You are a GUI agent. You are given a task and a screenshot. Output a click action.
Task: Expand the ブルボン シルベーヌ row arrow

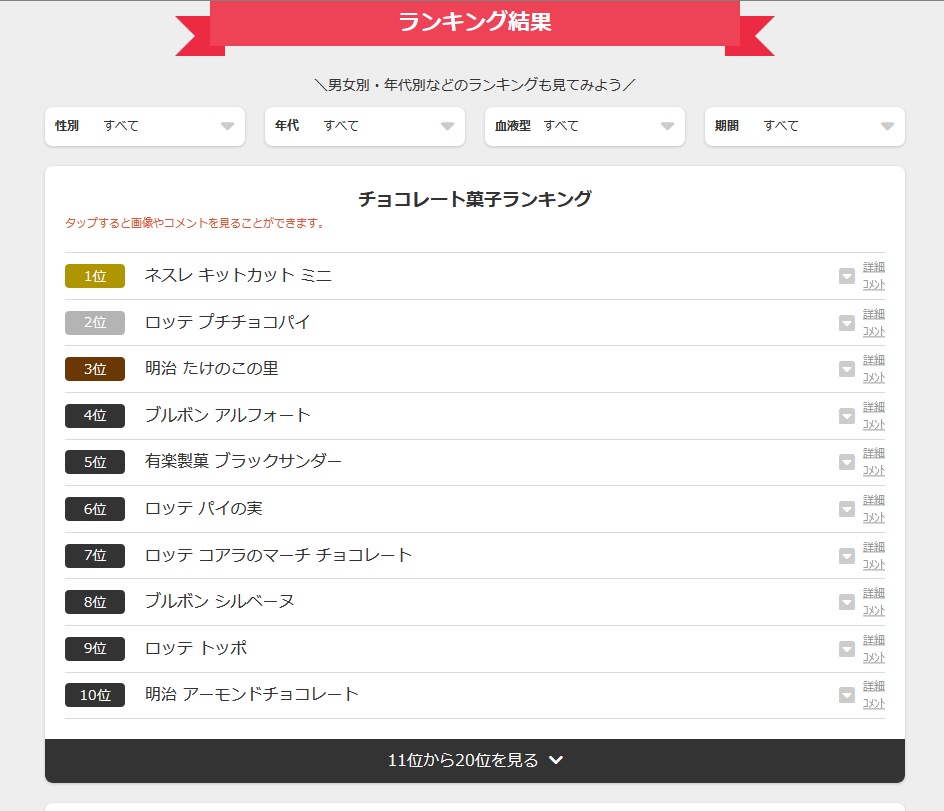pos(846,602)
